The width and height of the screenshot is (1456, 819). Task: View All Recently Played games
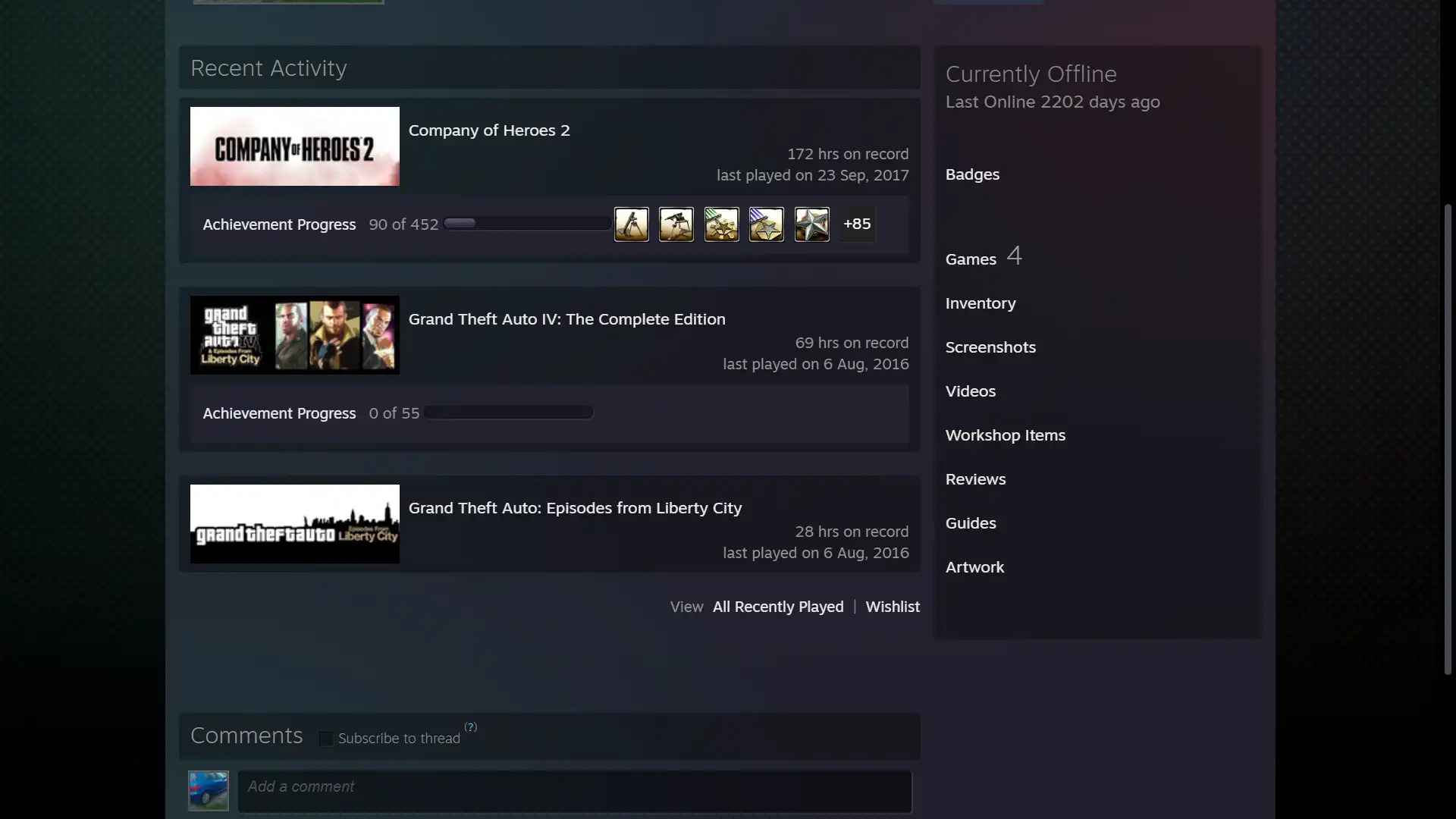pyautogui.click(x=778, y=607)
